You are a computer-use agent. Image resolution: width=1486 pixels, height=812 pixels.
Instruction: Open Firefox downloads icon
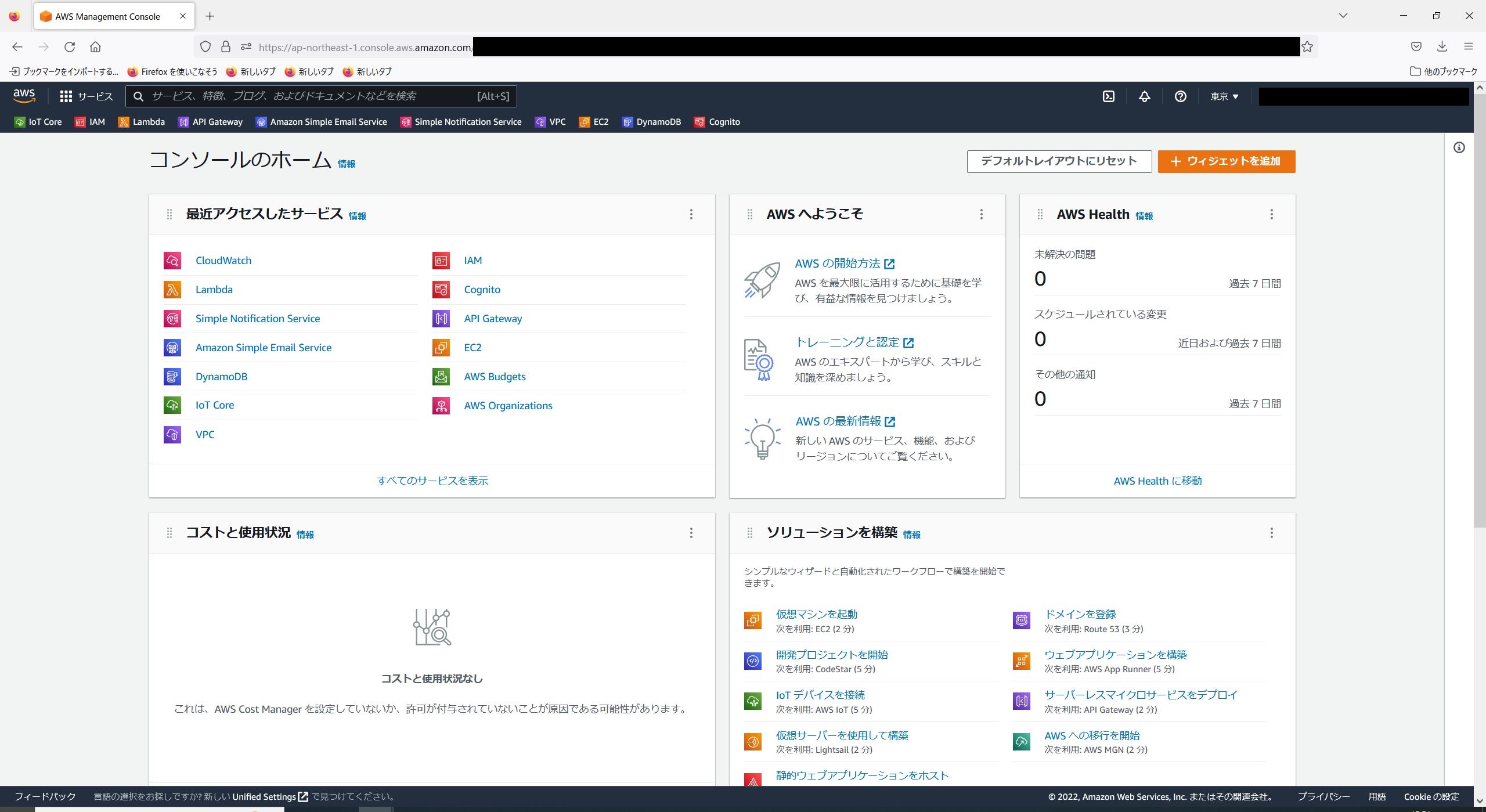coord(1442,47)
